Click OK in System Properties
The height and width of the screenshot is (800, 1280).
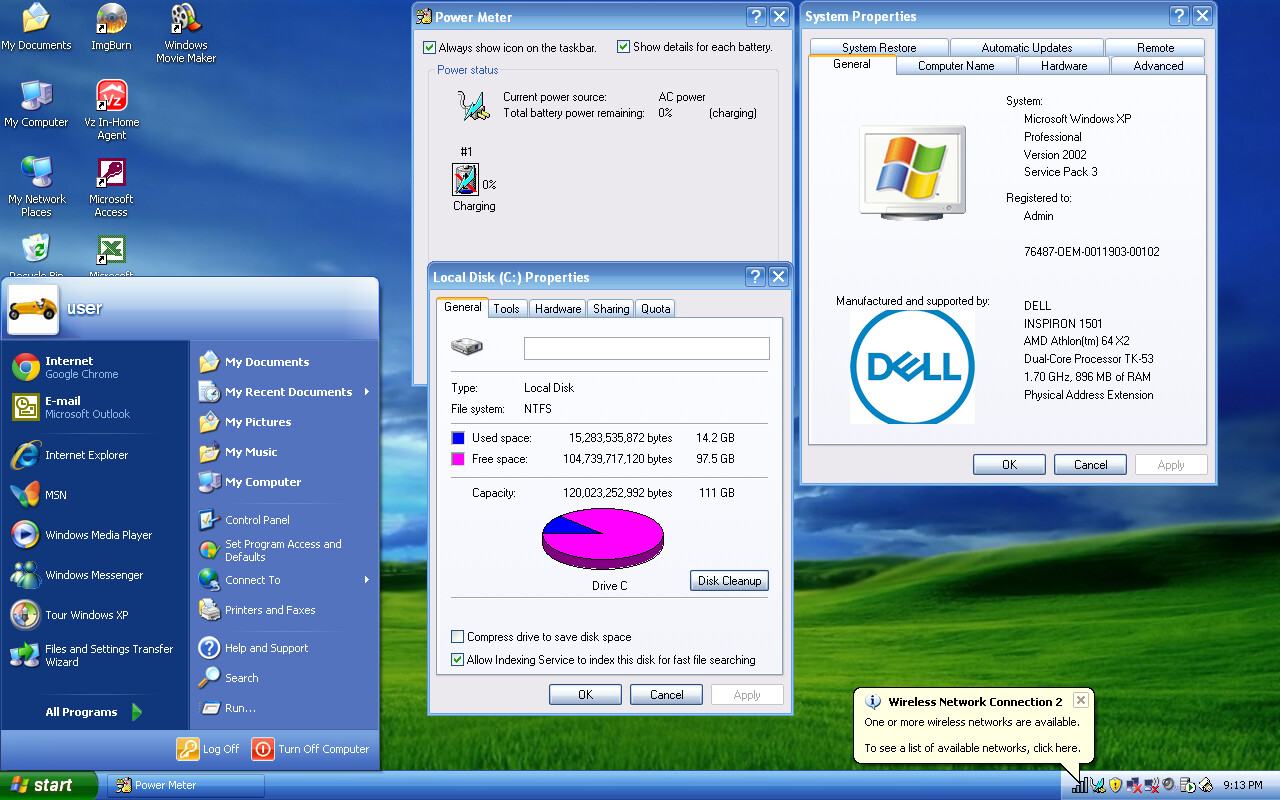pyautogui.click(x=1009, y=465)
